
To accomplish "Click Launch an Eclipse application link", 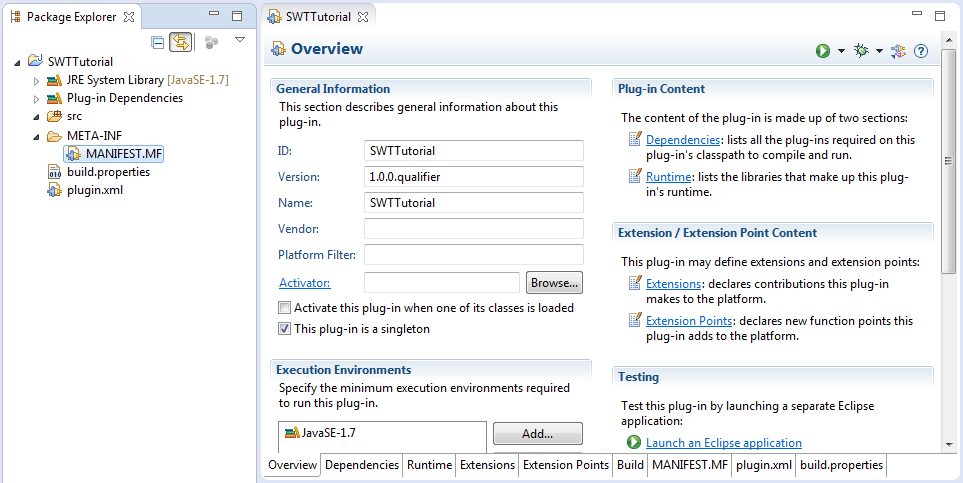I will click(723, 442).
